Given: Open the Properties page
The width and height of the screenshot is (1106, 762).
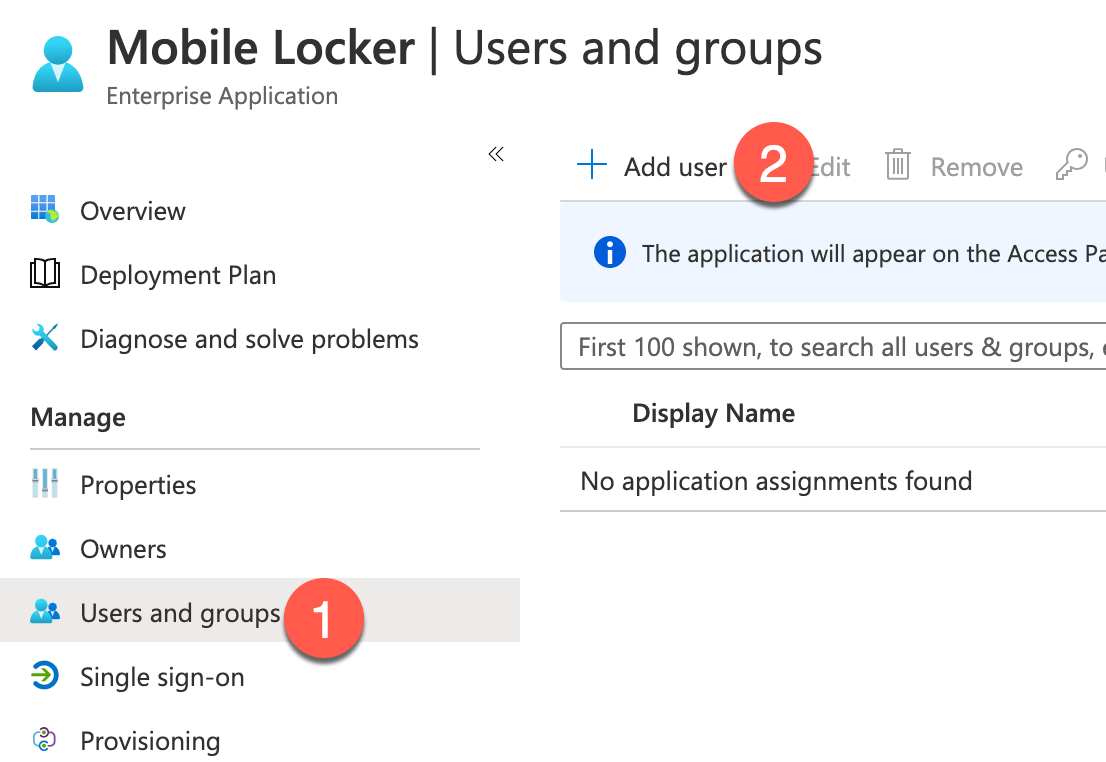Looking at the screenshot, I should click(138, 485).
